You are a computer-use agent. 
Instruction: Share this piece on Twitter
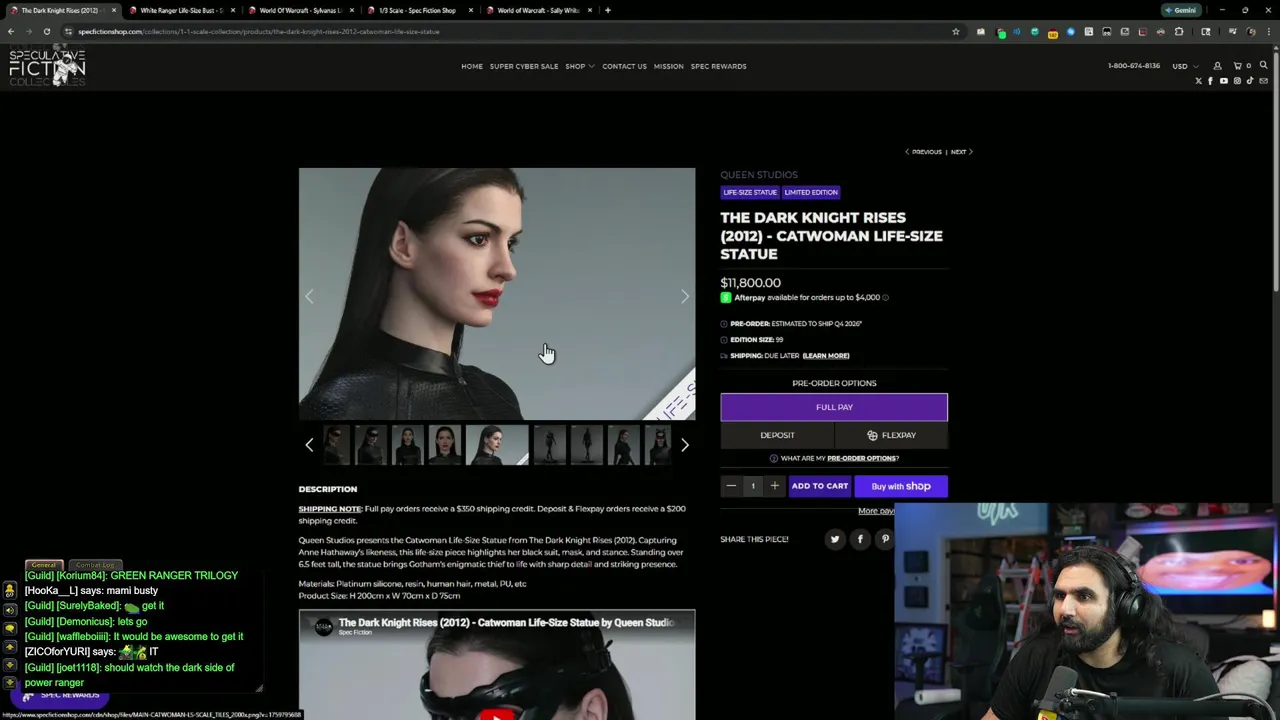click(x=835, y=539)
